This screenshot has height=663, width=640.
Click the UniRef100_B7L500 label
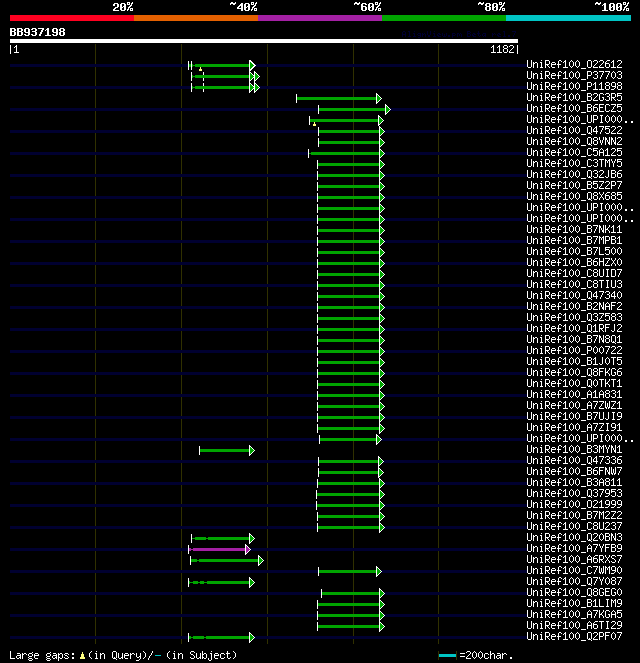[x=574, y=251]
